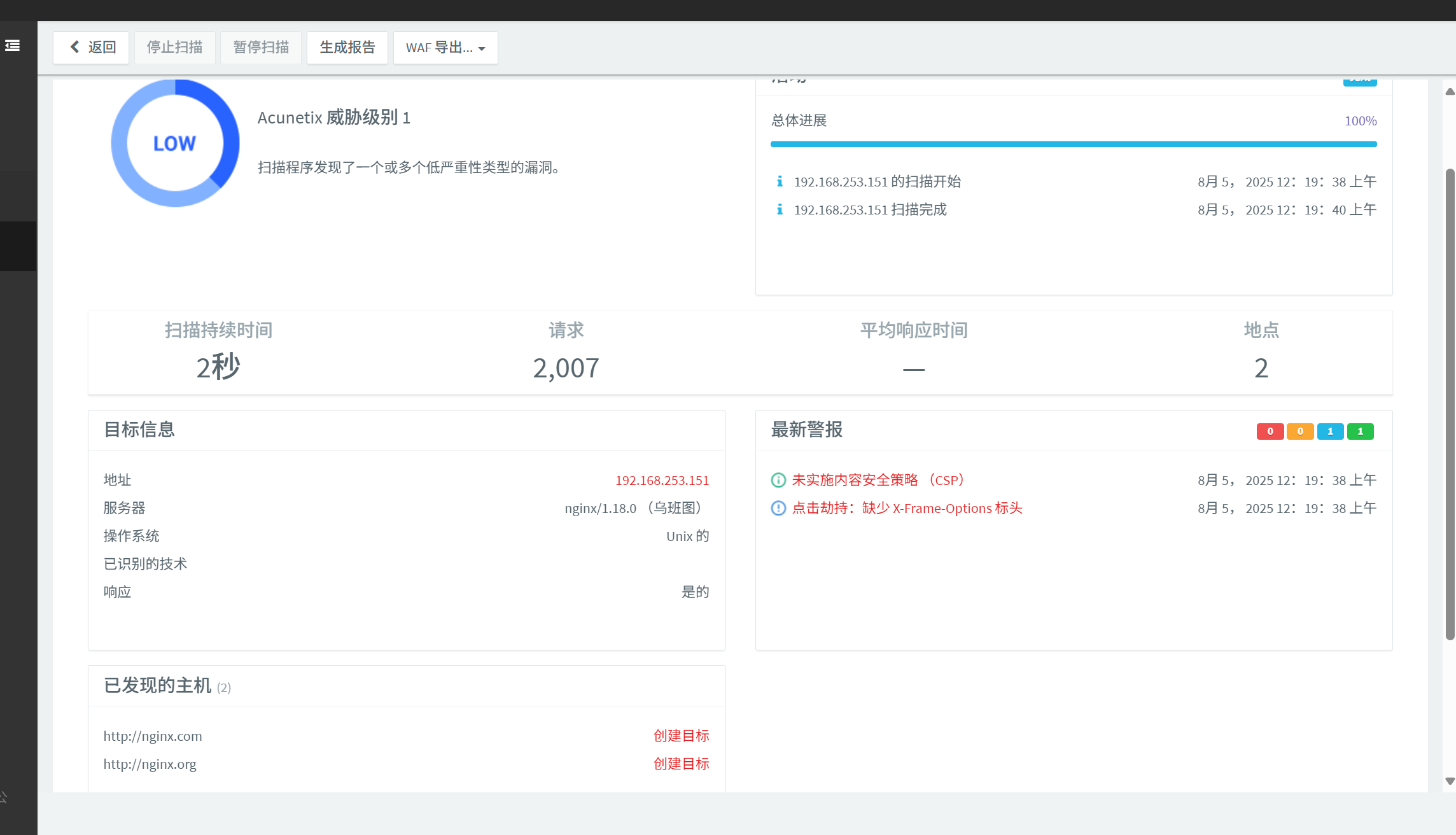Viewport: 1456px width, 835px height.
Task: Click blue exclamation icon for clickjacking alert
Action: pyautogui.click(x=778, y=509)
